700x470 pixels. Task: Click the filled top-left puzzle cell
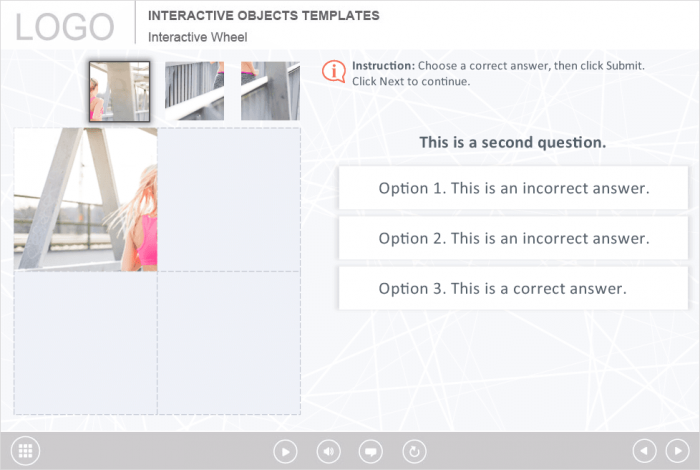point(86,199)
